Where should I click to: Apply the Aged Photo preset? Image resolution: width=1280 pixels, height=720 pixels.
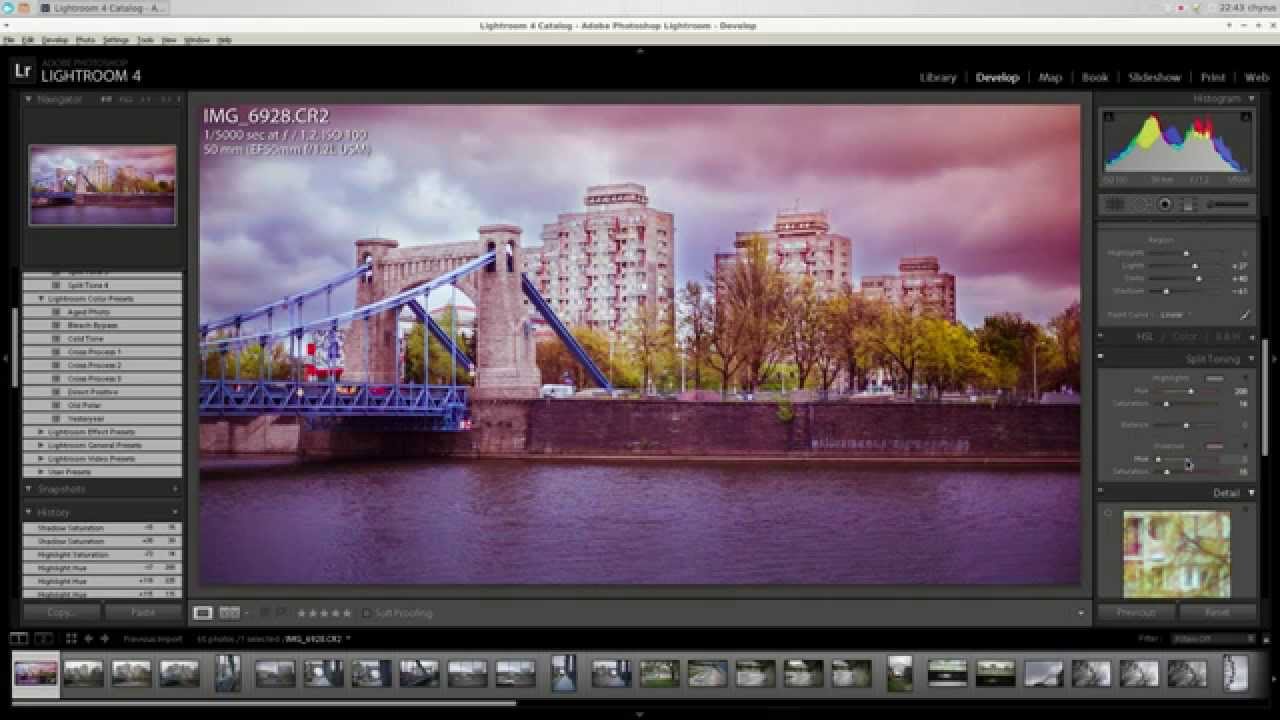(89, 312)
